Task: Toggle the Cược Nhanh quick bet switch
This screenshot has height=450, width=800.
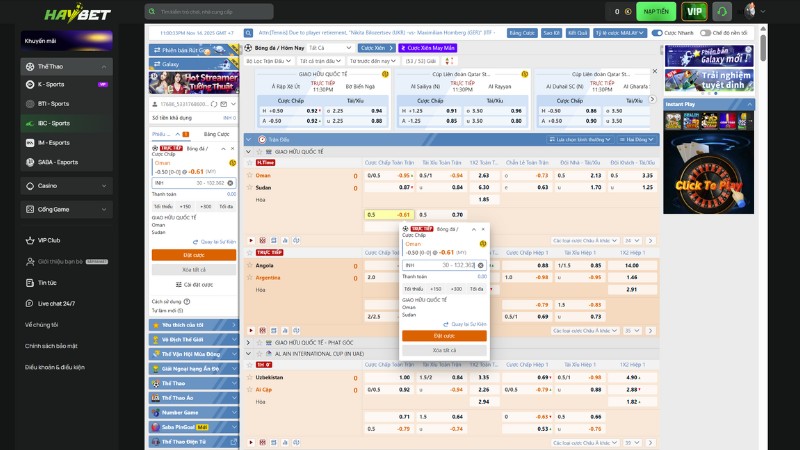Action: coord(657,33)
